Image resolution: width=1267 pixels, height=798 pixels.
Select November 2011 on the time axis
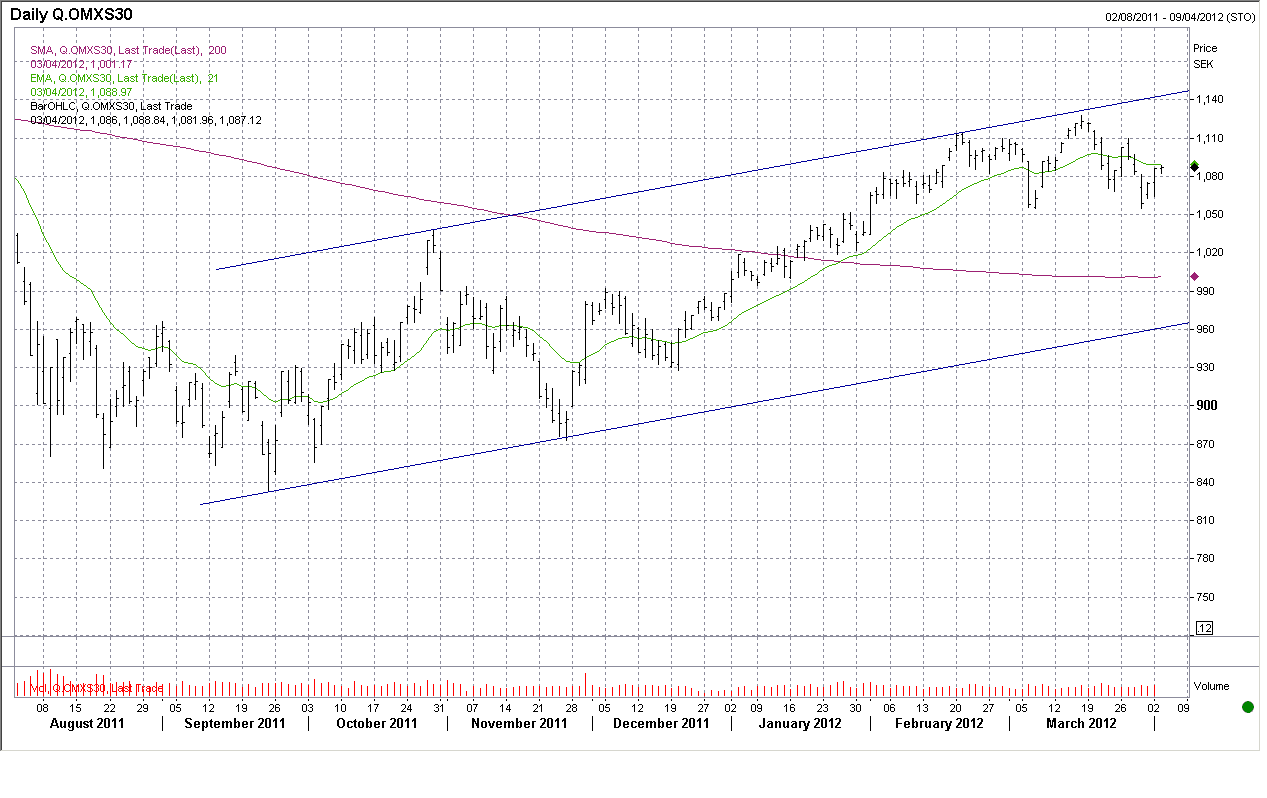click(x=518, y=724)
